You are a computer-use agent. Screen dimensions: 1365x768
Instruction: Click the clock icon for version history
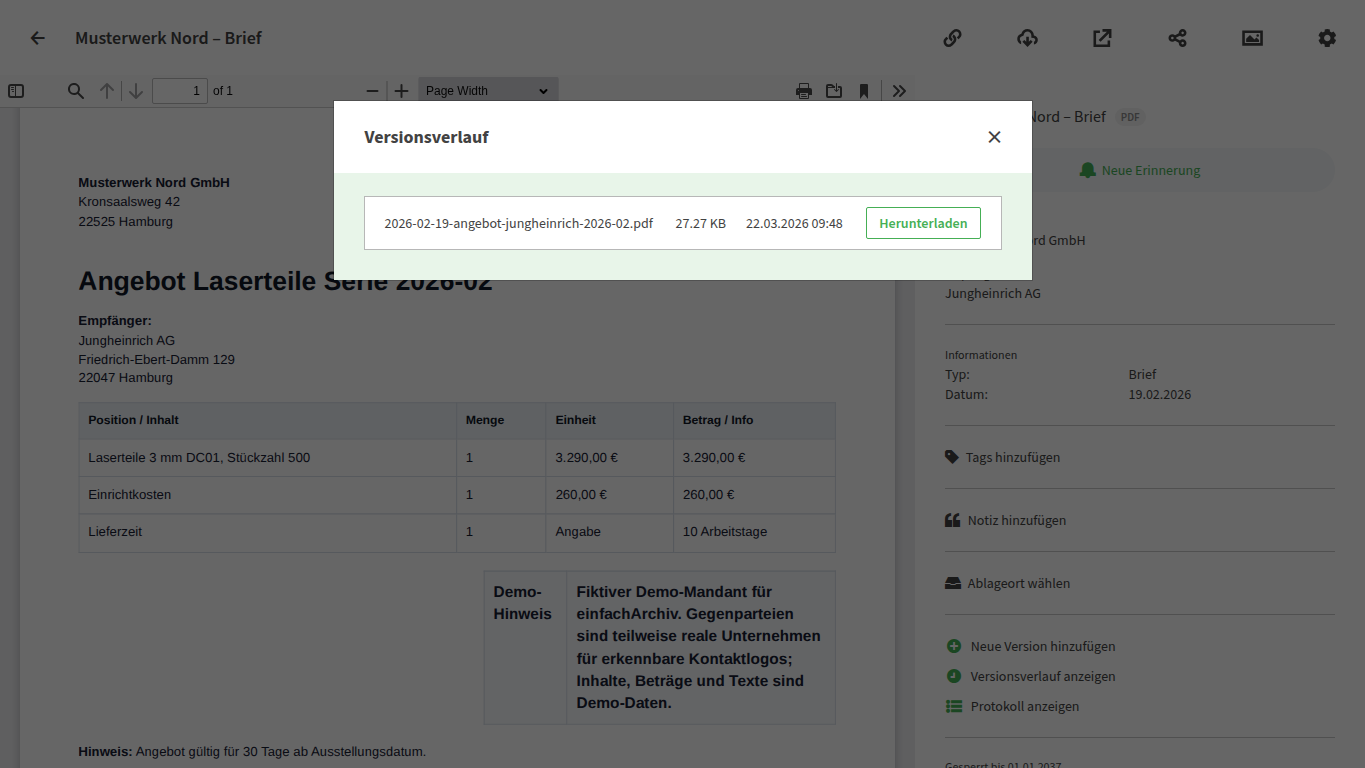click(x=954, y=676)
